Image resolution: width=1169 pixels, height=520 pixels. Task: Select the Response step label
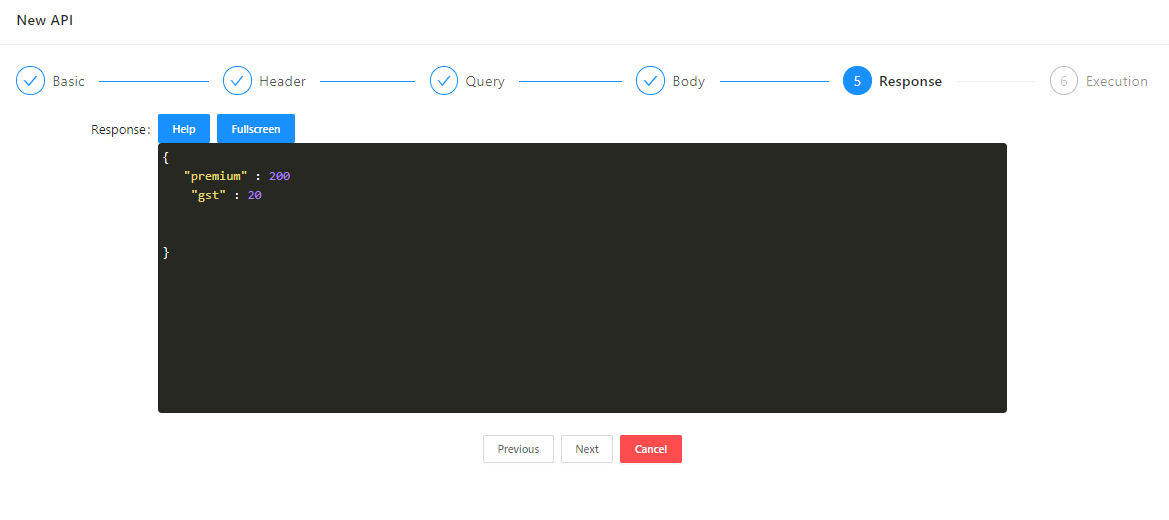click(x=910, y=81)
